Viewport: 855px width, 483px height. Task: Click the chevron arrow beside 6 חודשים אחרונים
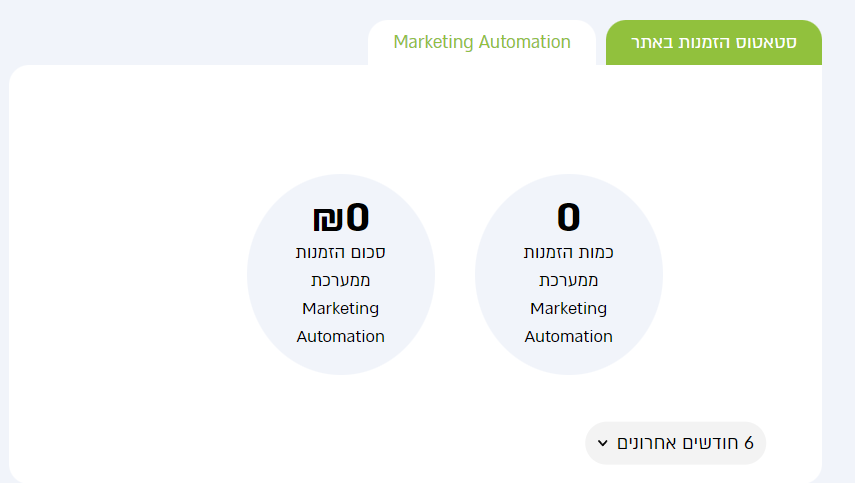point(603,443)
